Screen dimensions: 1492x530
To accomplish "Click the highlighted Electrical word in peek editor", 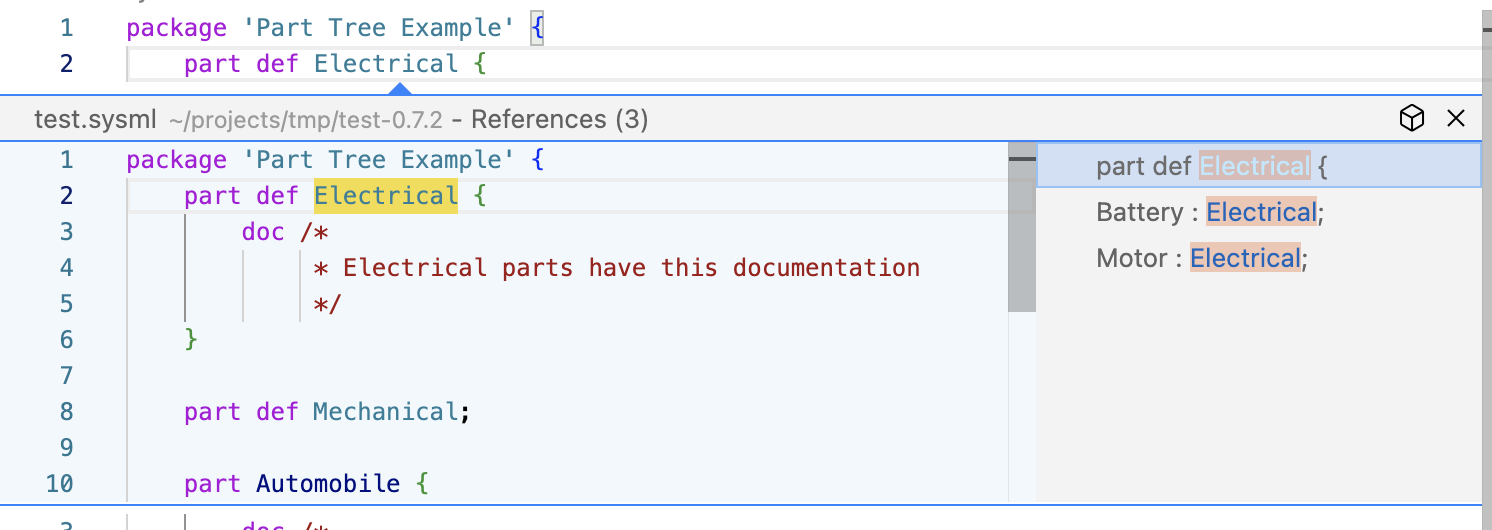I will point(386,196).
